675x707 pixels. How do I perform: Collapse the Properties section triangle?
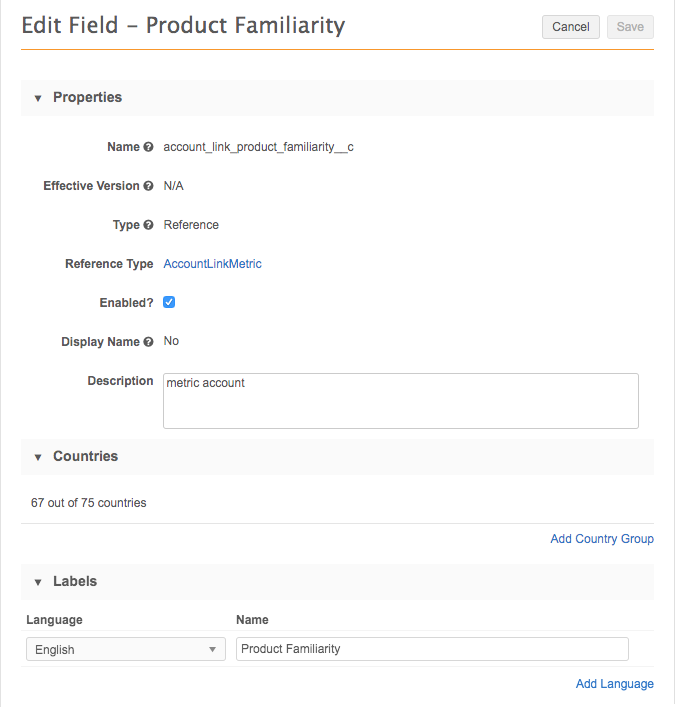(x=38, y=98)
